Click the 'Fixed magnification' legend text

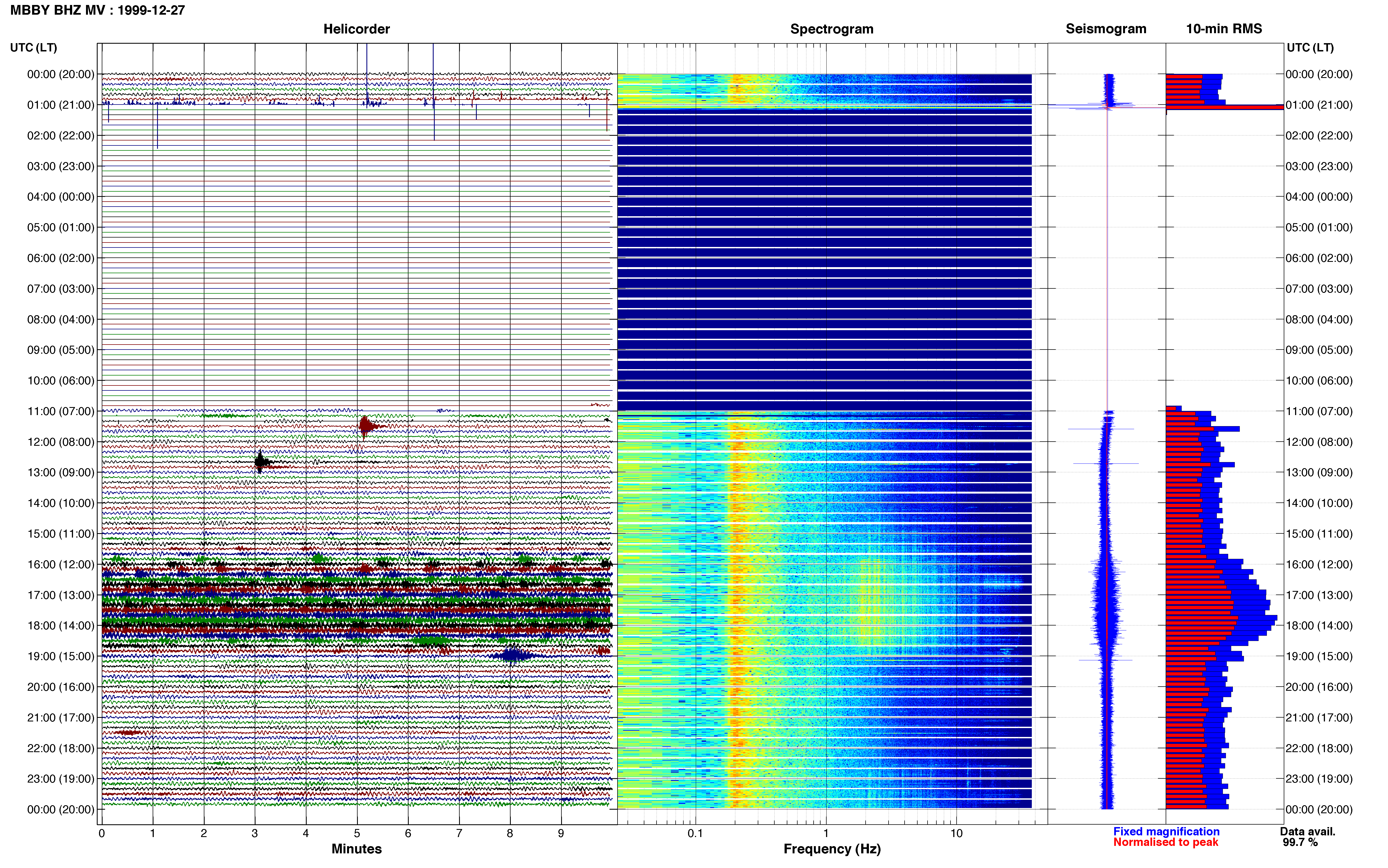(x=1166, y=831)
